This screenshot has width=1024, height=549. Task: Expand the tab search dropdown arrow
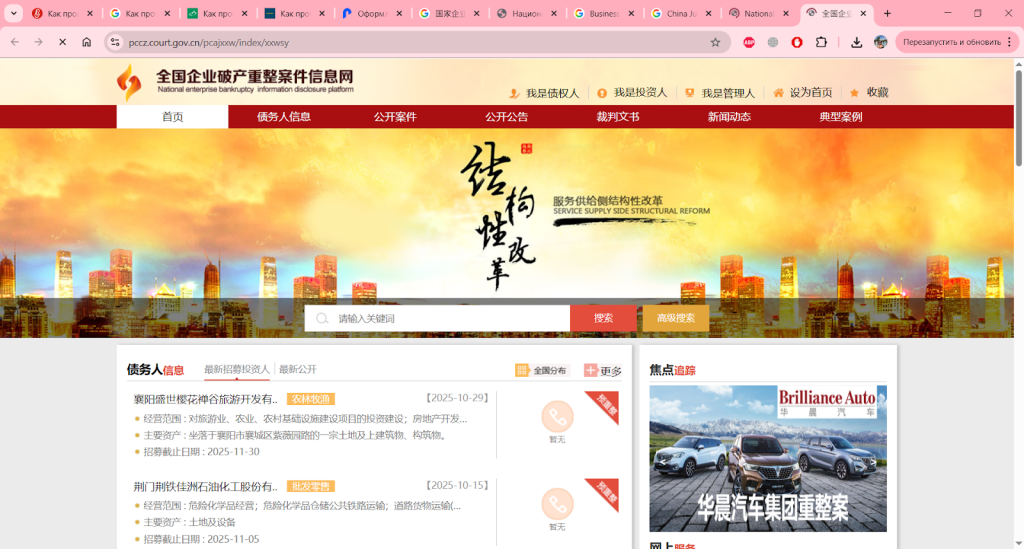14,13
